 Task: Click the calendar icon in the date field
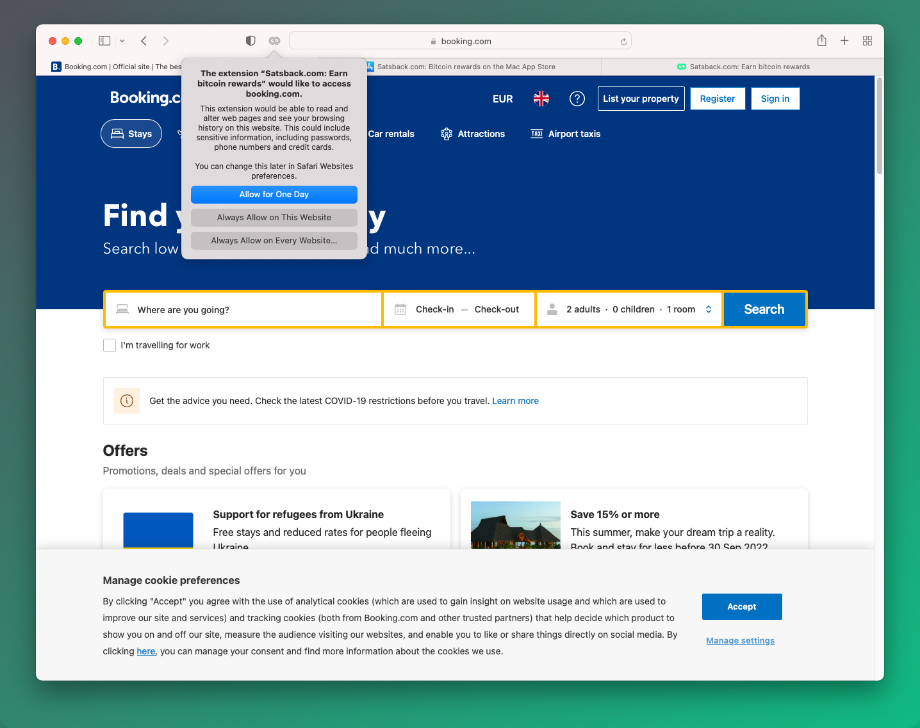[400, 309]
